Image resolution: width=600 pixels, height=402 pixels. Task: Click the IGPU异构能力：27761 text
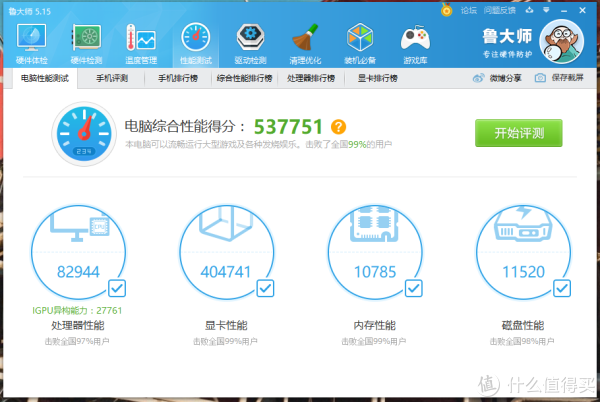coord(77,311)
